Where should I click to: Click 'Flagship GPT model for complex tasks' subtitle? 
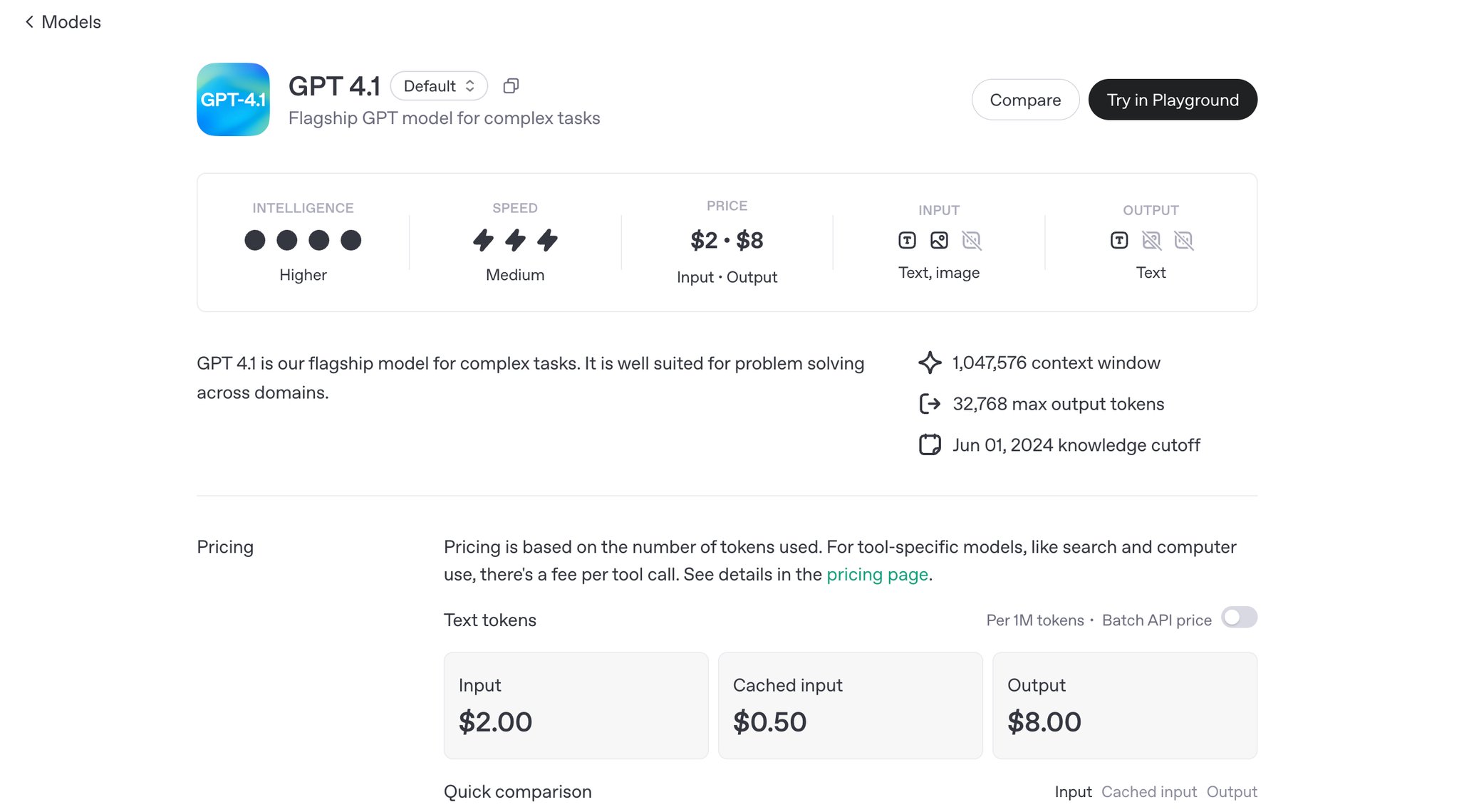pyautogui.click(x=445, y=118)
